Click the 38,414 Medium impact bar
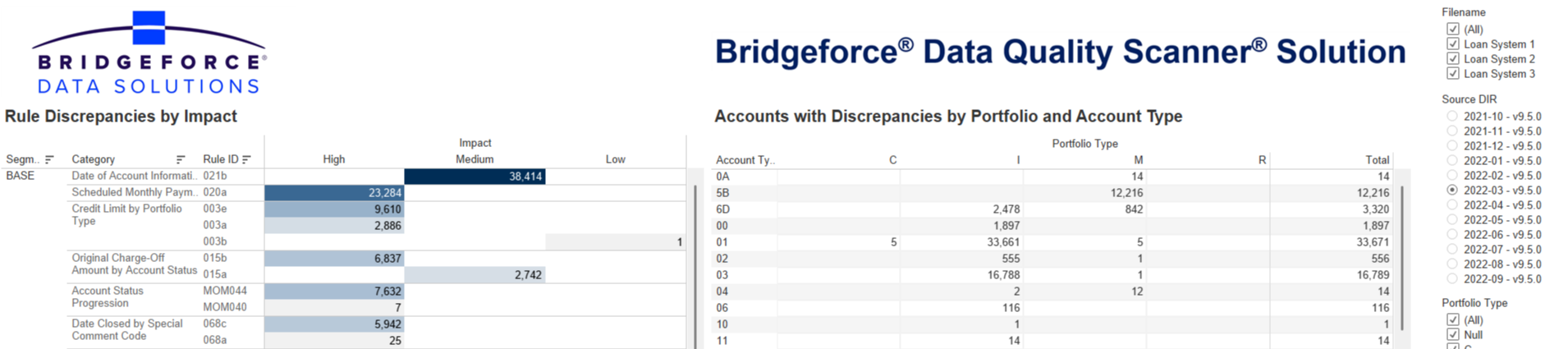 click(x=475, y=176)
